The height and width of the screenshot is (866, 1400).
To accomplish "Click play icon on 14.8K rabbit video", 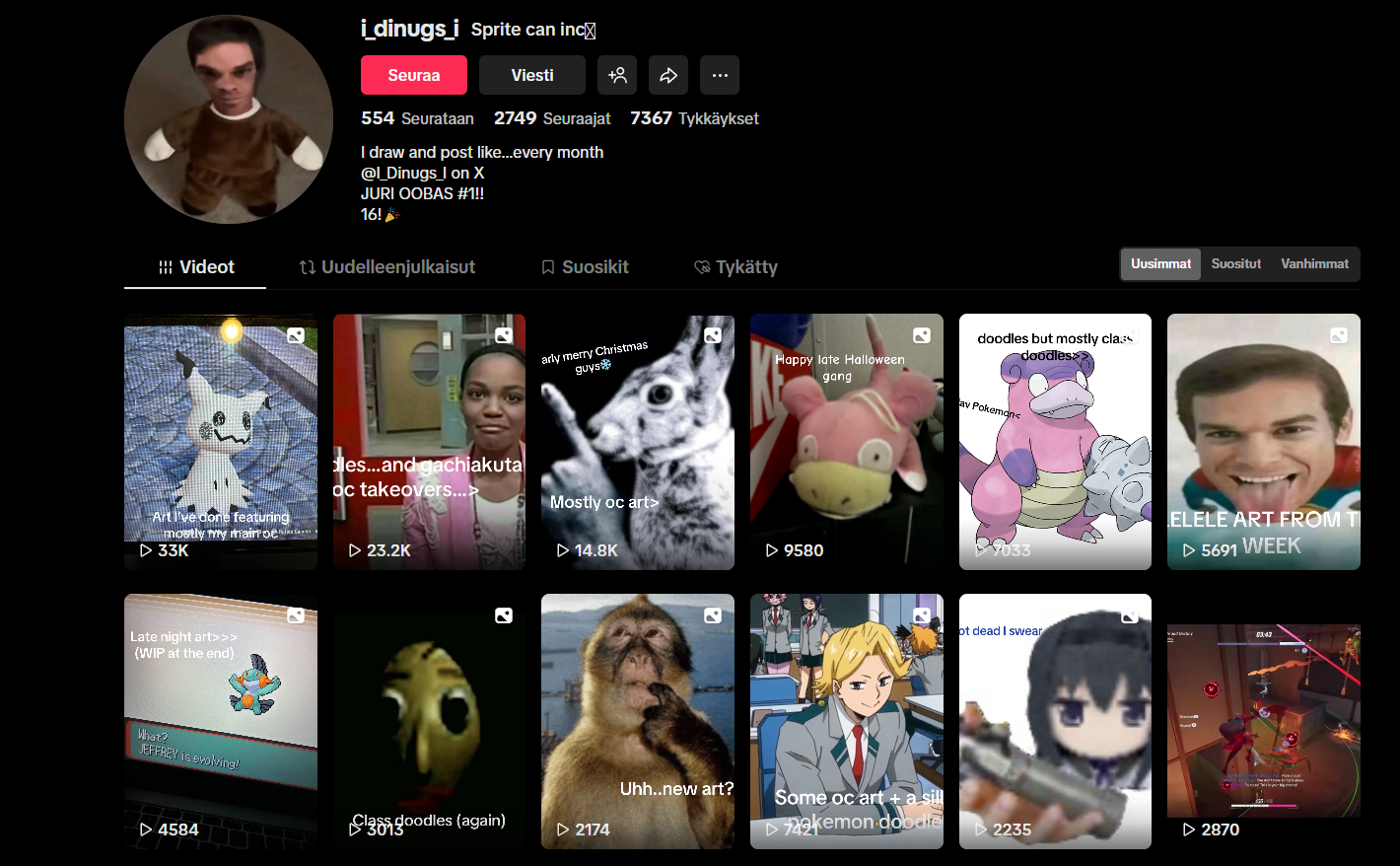I will (x=563, y=550).
